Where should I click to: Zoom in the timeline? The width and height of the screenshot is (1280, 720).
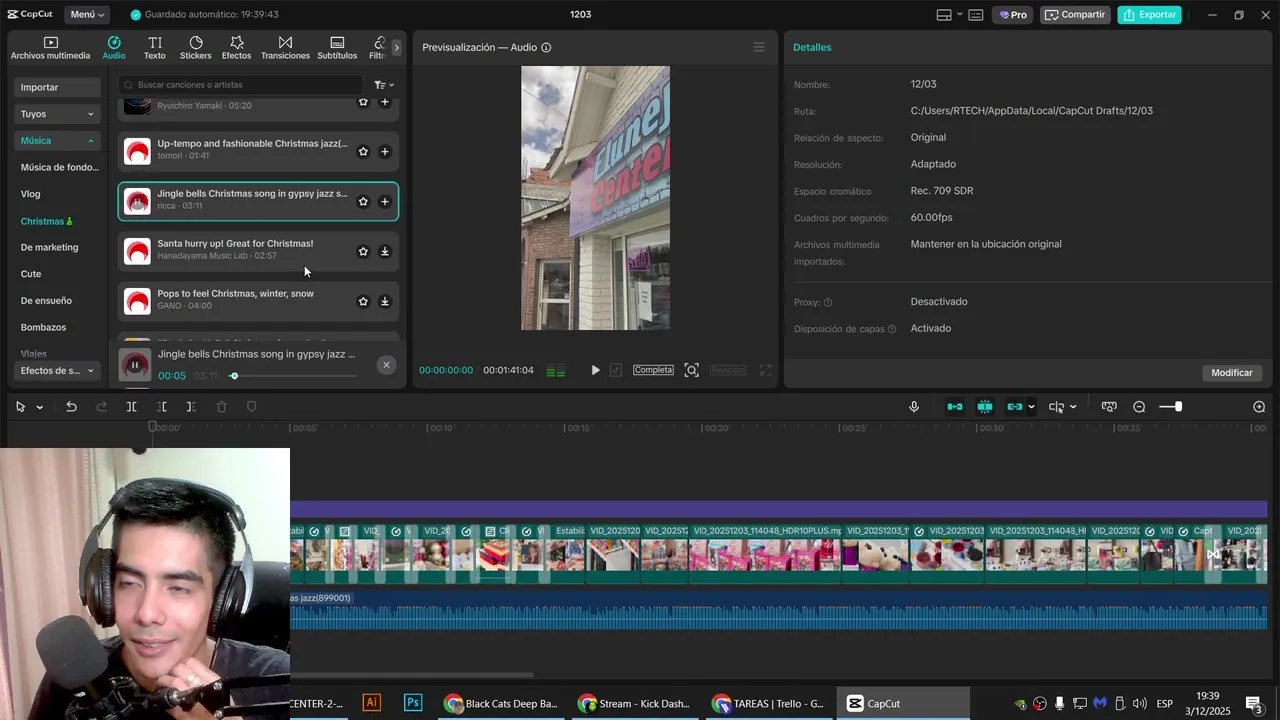tap(1259, 407)
